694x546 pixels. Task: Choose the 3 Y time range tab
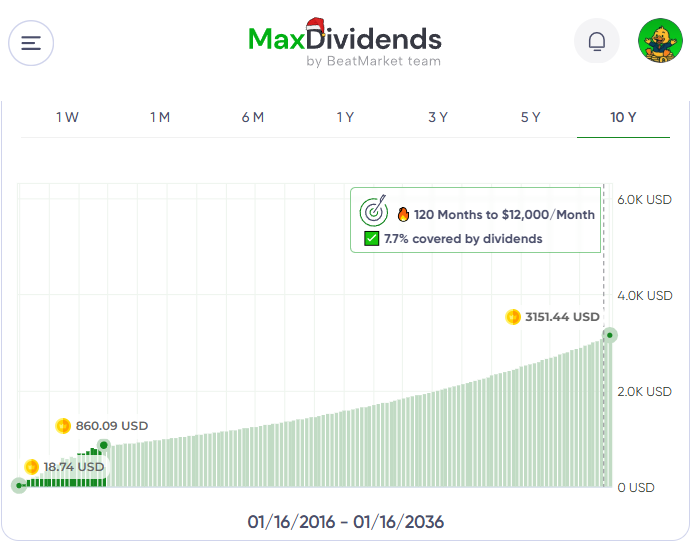point(438,117)
